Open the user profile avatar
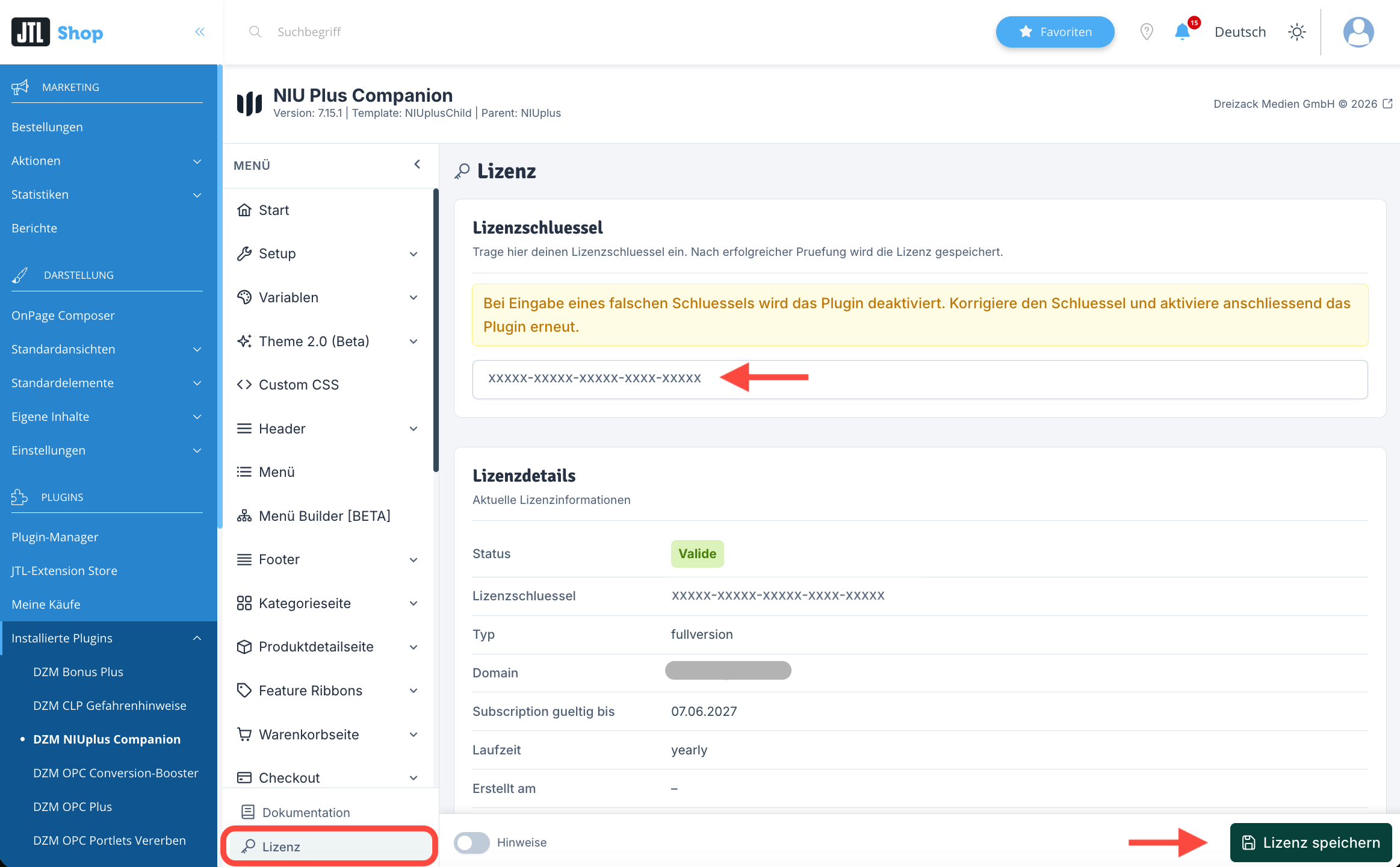 [1358, 32]
